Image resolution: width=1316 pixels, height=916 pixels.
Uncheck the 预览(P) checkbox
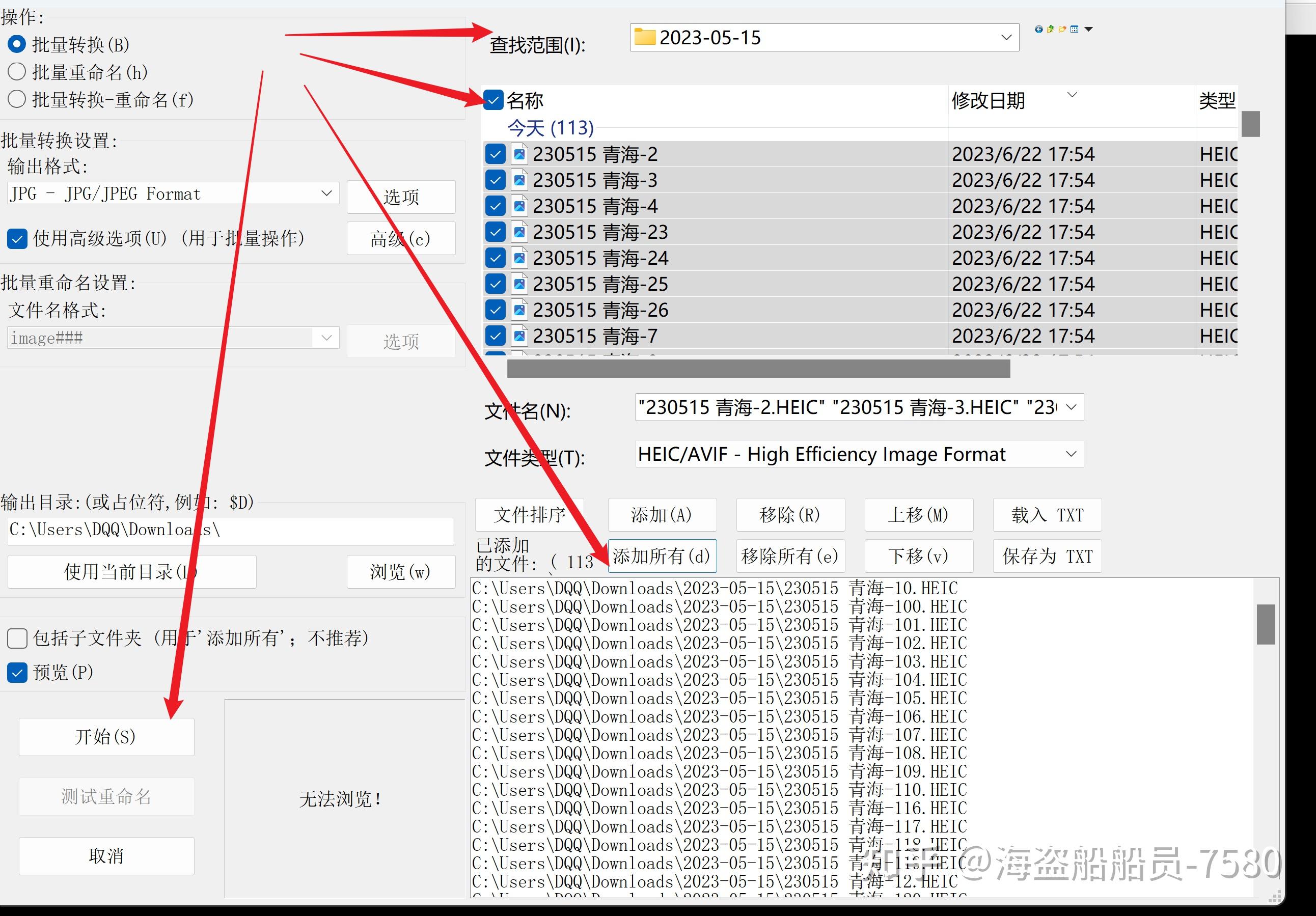click(x=17, y=673)
